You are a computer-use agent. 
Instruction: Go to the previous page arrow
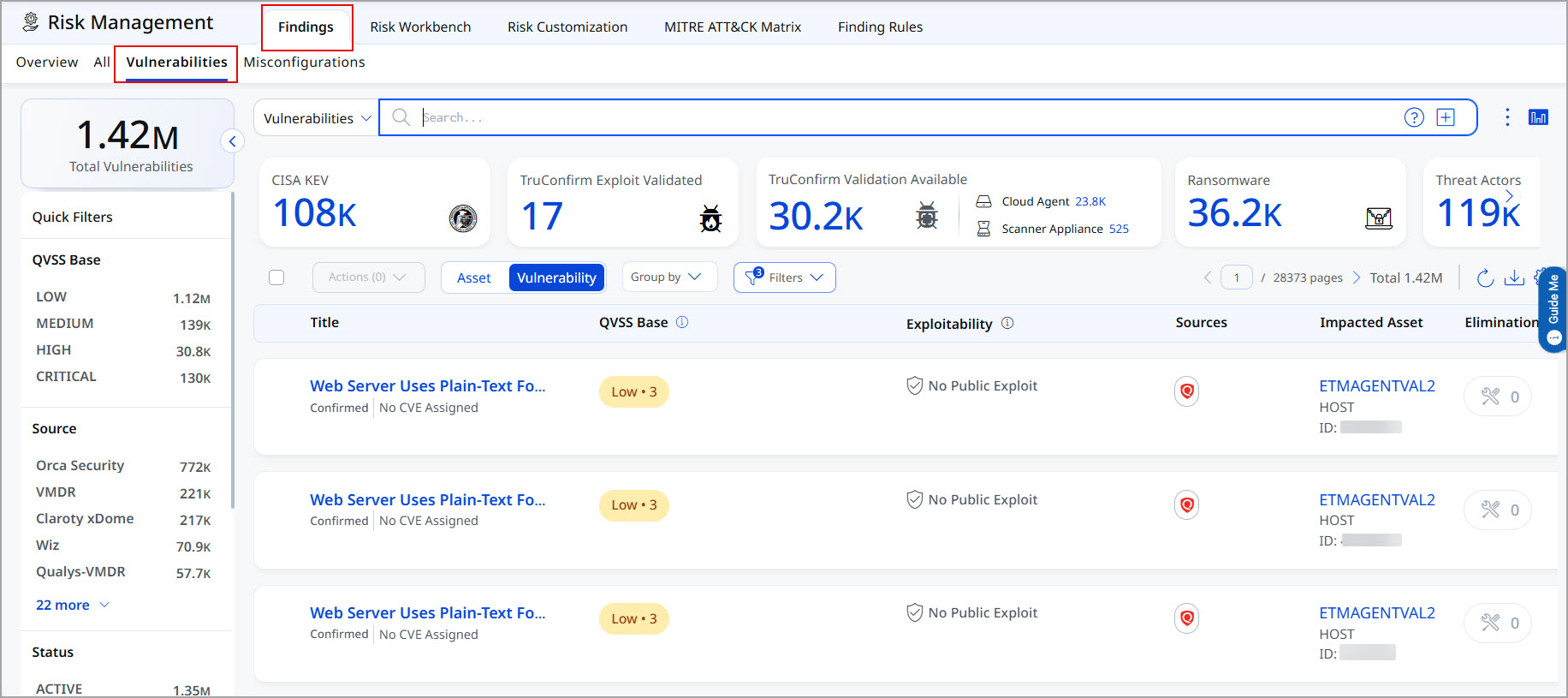(x=1208, y=277)
